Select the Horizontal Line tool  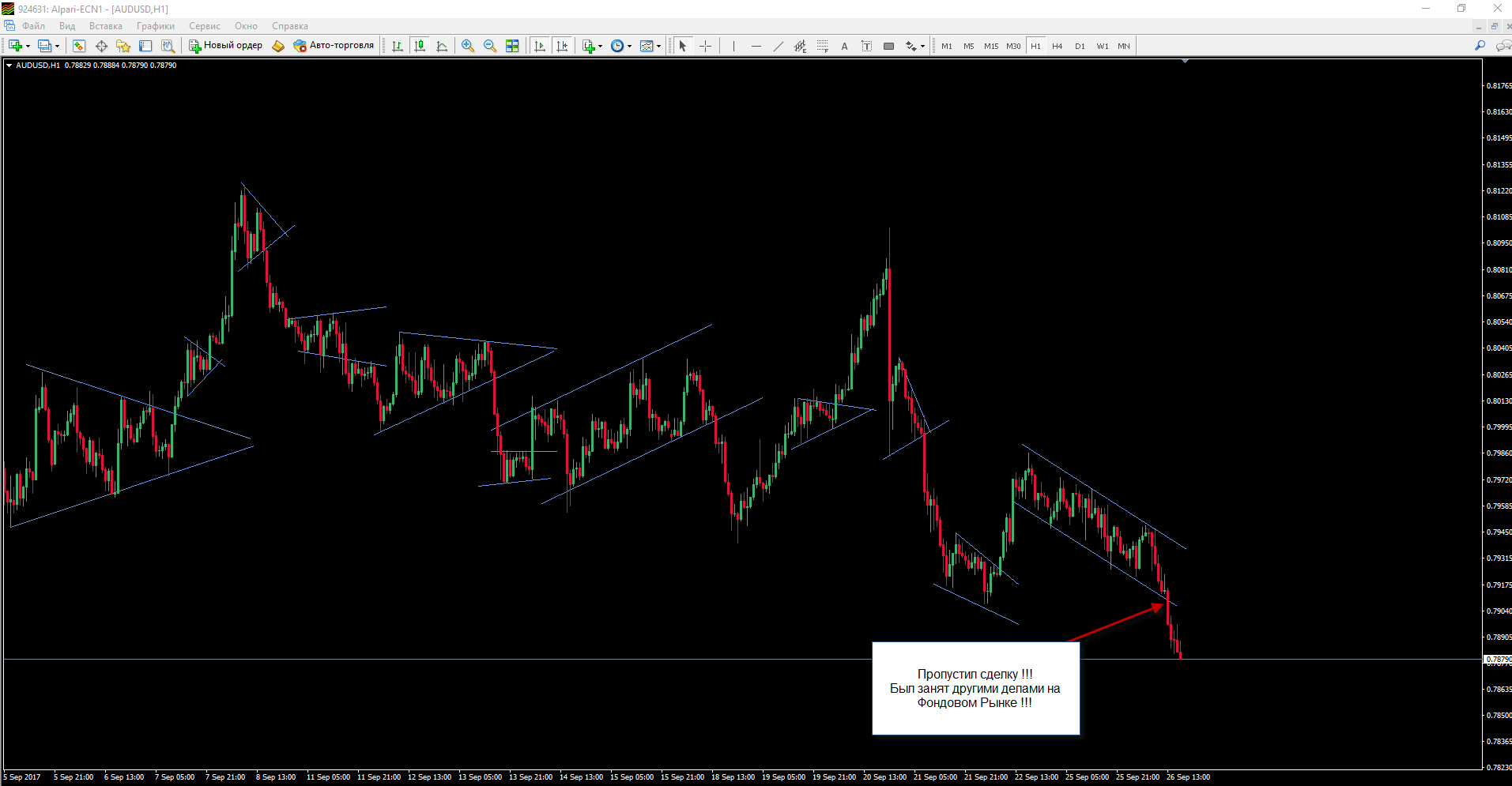coord(756,46)
